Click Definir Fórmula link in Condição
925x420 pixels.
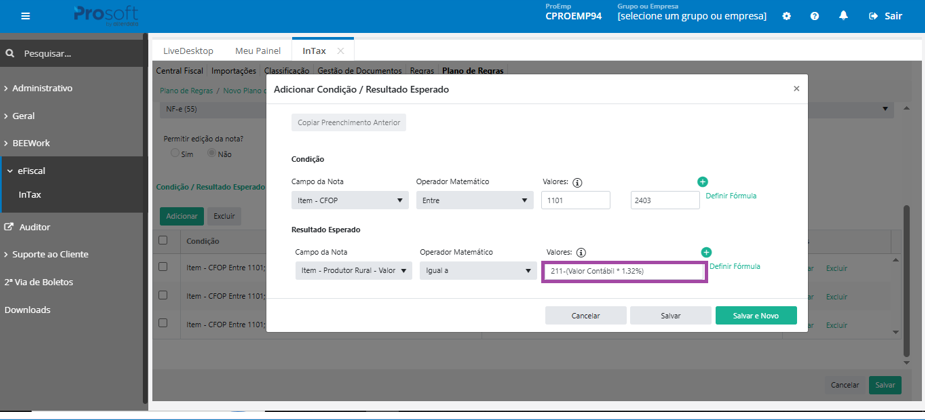coord(731,196)
